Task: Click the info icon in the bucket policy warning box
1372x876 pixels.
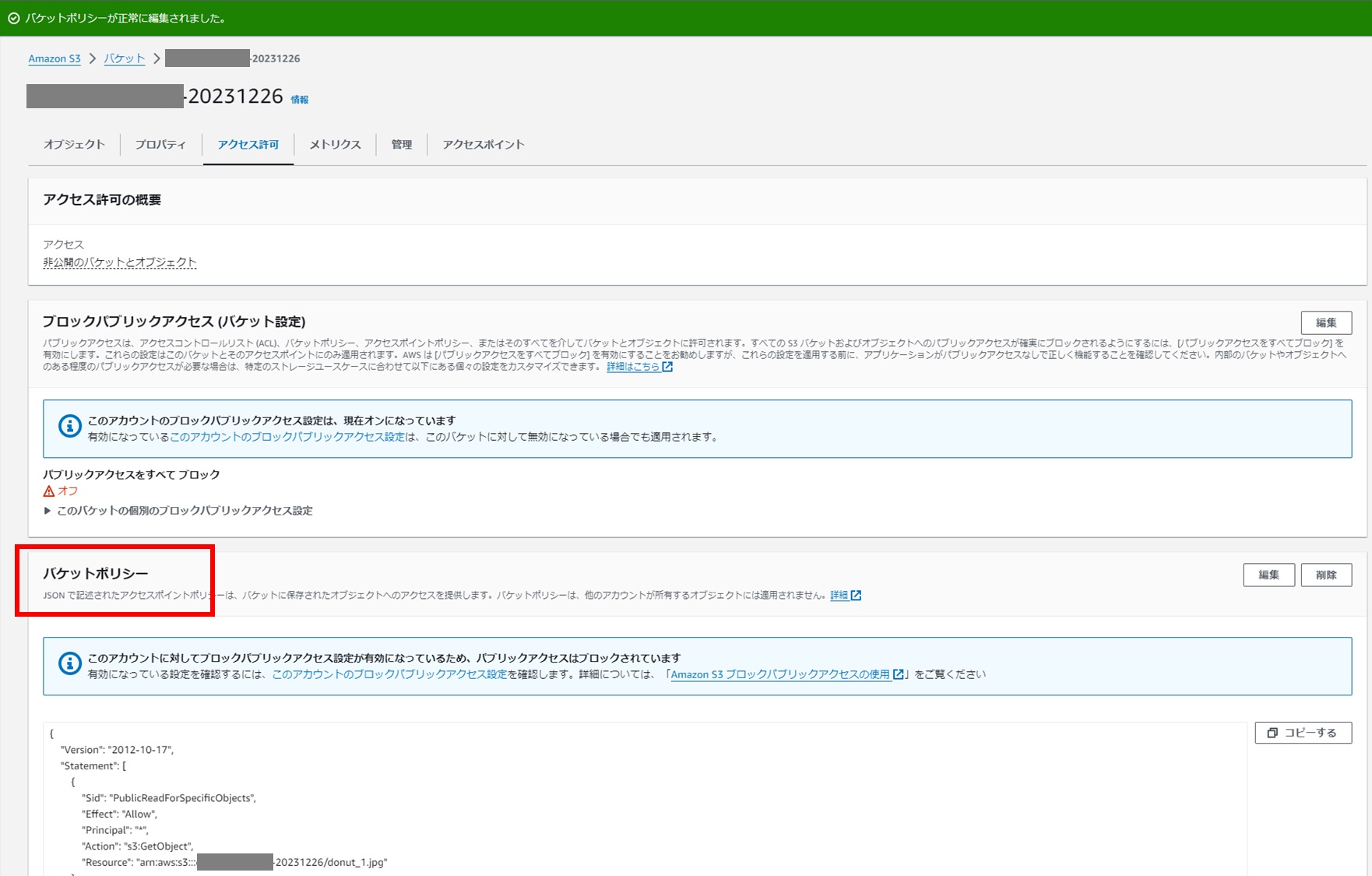Action: coord(69,664)
